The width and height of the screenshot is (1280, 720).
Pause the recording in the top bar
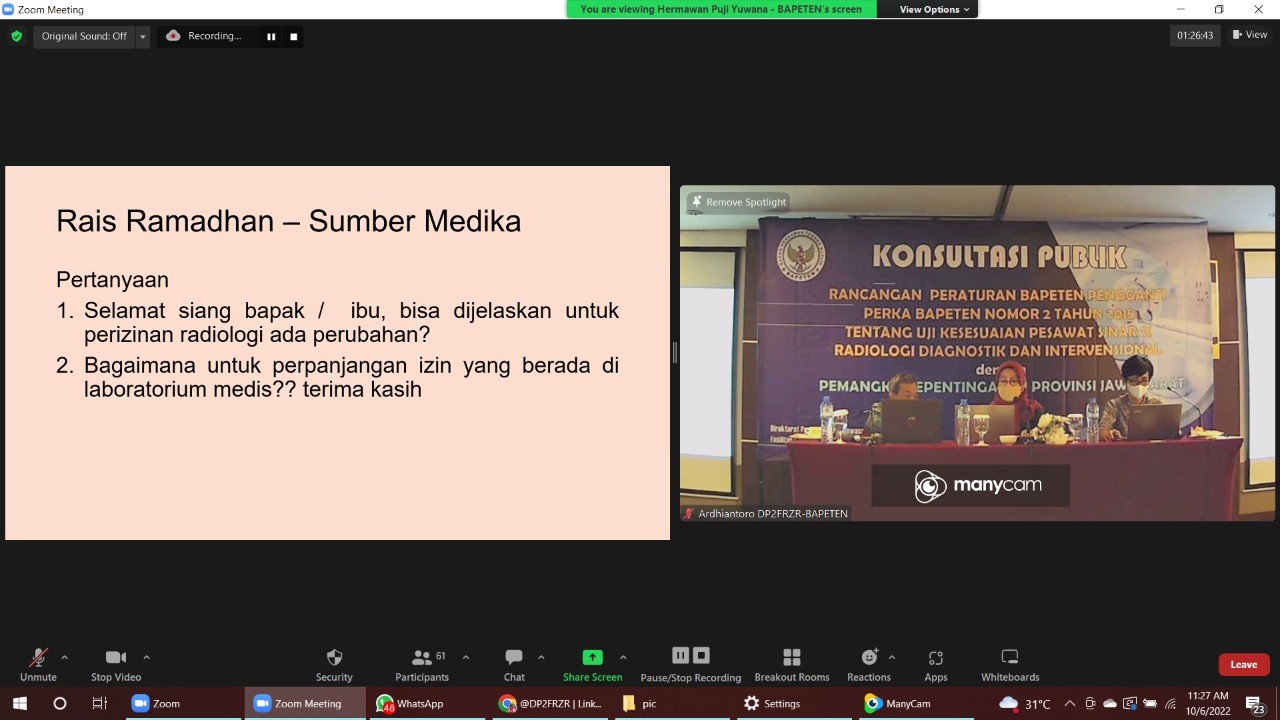click(x=271, y=36)
